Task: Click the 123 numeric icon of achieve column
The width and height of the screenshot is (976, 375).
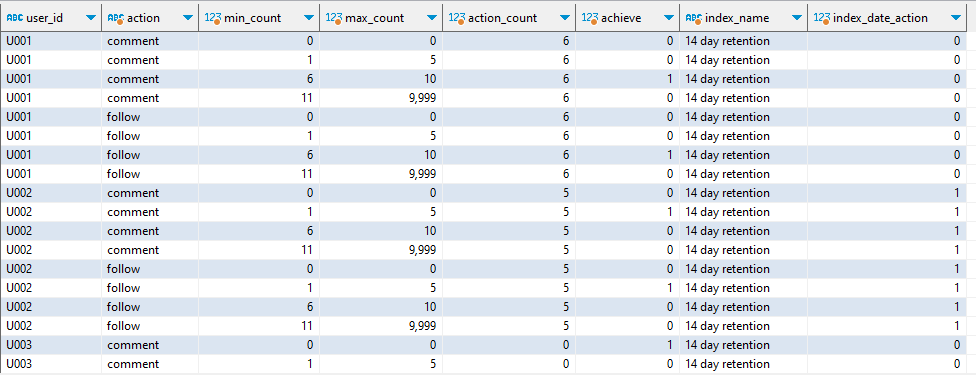Action: click(589, 18)
